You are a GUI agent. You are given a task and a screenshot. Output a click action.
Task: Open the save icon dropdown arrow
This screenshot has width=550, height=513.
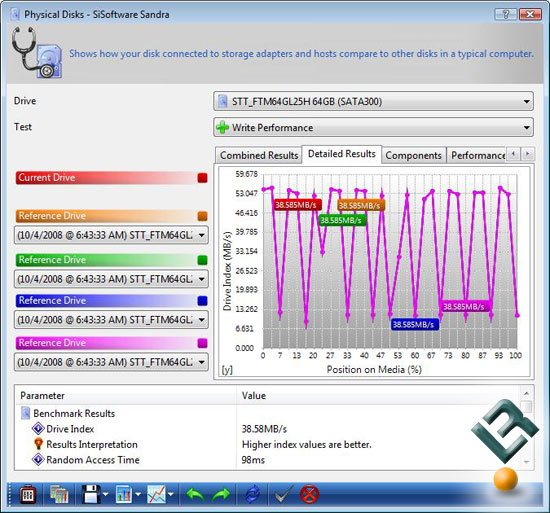click(106, 494)
